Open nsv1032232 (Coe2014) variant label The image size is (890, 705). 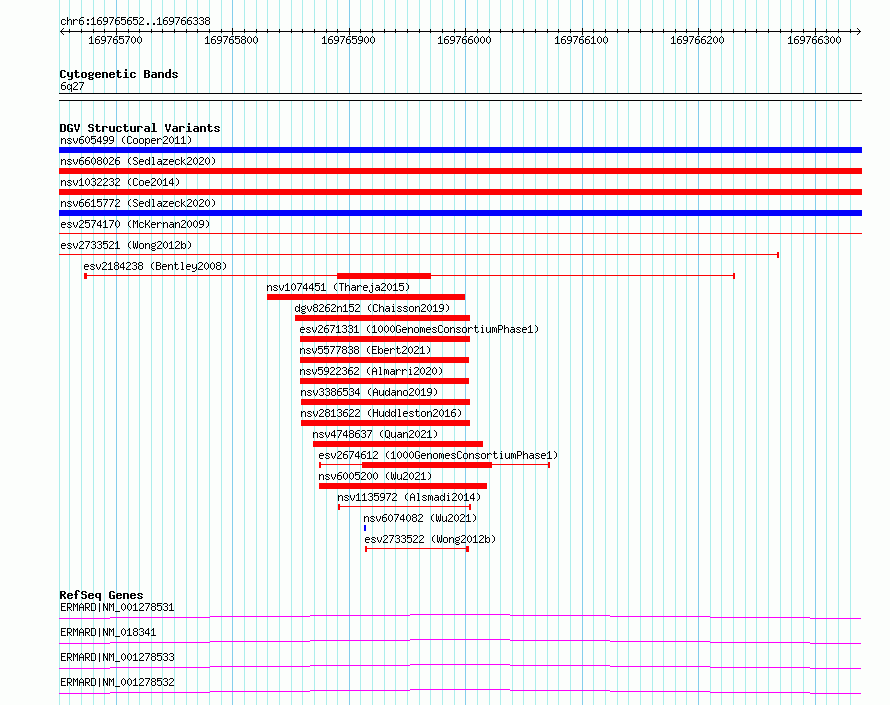[120, 182]
